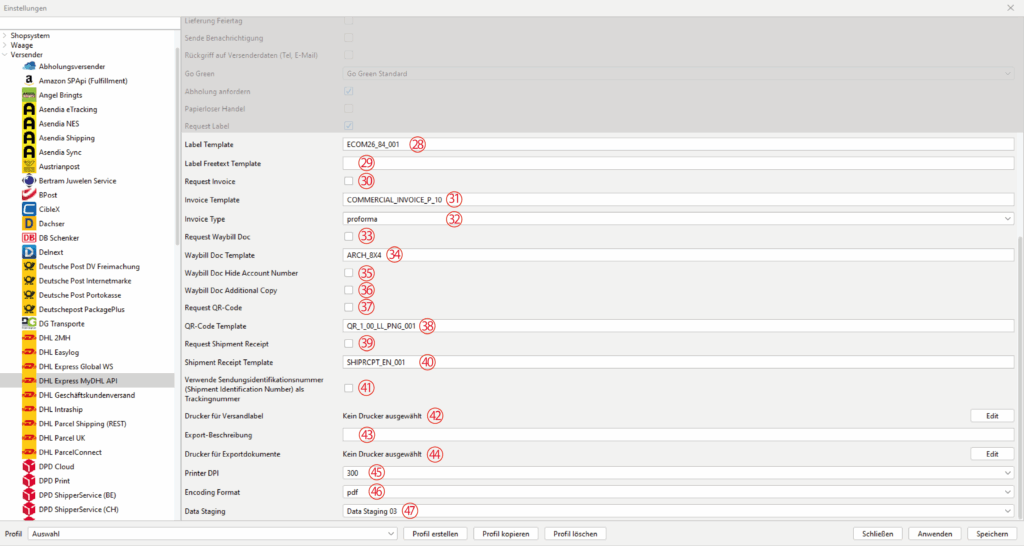Click the Deutsche Post Portokasse icon
1024x546 pixels.
pyautogui.click(x=29, y=295)
